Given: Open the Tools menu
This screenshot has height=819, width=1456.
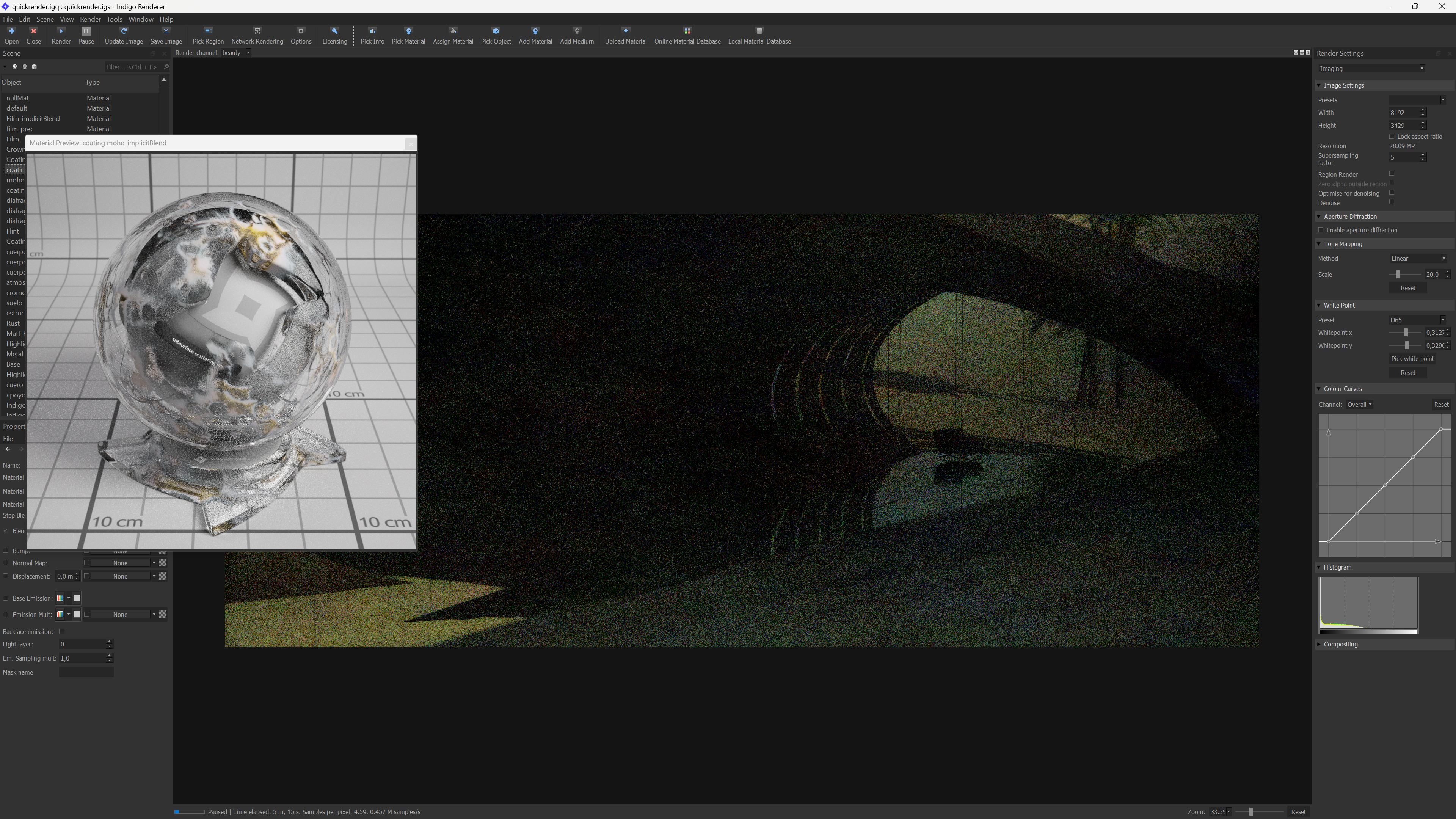Looking at the screenshot, I should point(114,19).
